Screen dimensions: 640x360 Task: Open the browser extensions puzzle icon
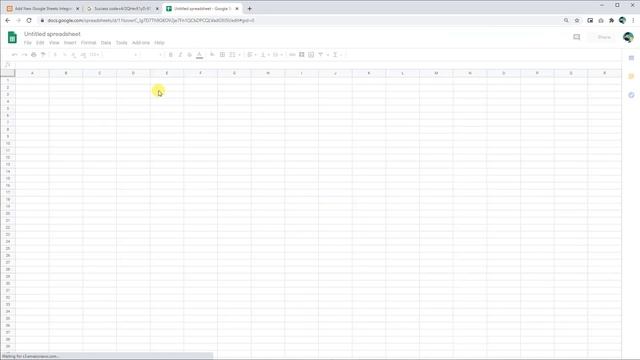(x=611, y=20)
